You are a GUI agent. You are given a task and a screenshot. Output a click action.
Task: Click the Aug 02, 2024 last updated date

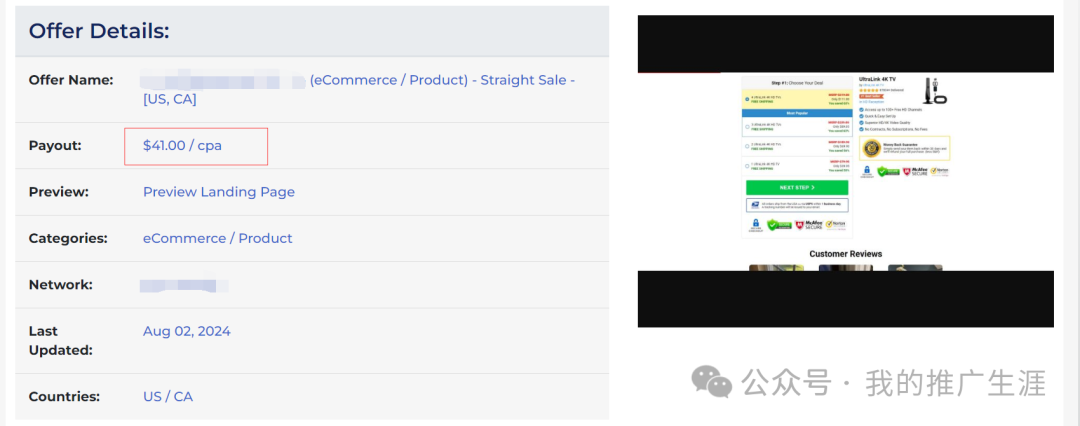[187, 332]
